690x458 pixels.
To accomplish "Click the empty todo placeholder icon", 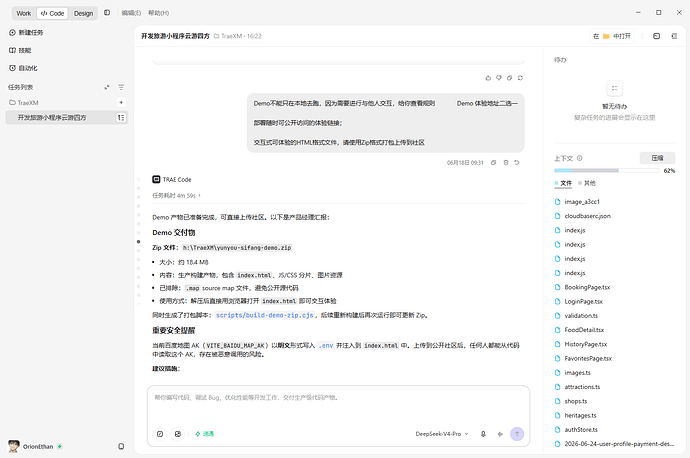I will pos(614,88).
